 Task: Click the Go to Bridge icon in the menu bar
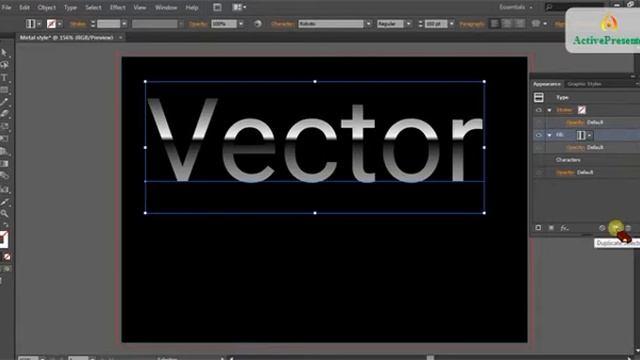(x=217, y=7)
